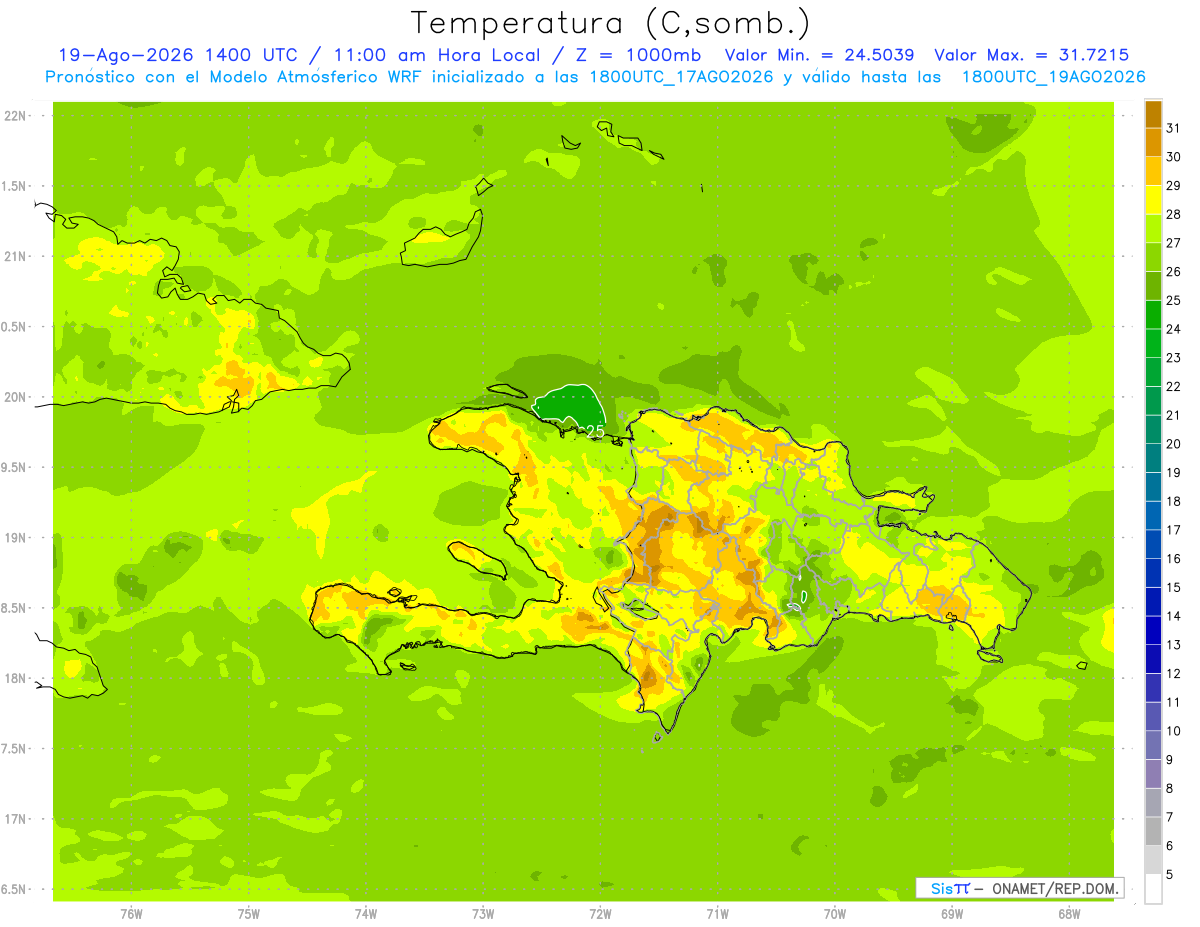Click longitude label "70W"
Image resolution: width=1200 pixels, height=927 pixels.
tap(835, 914)
